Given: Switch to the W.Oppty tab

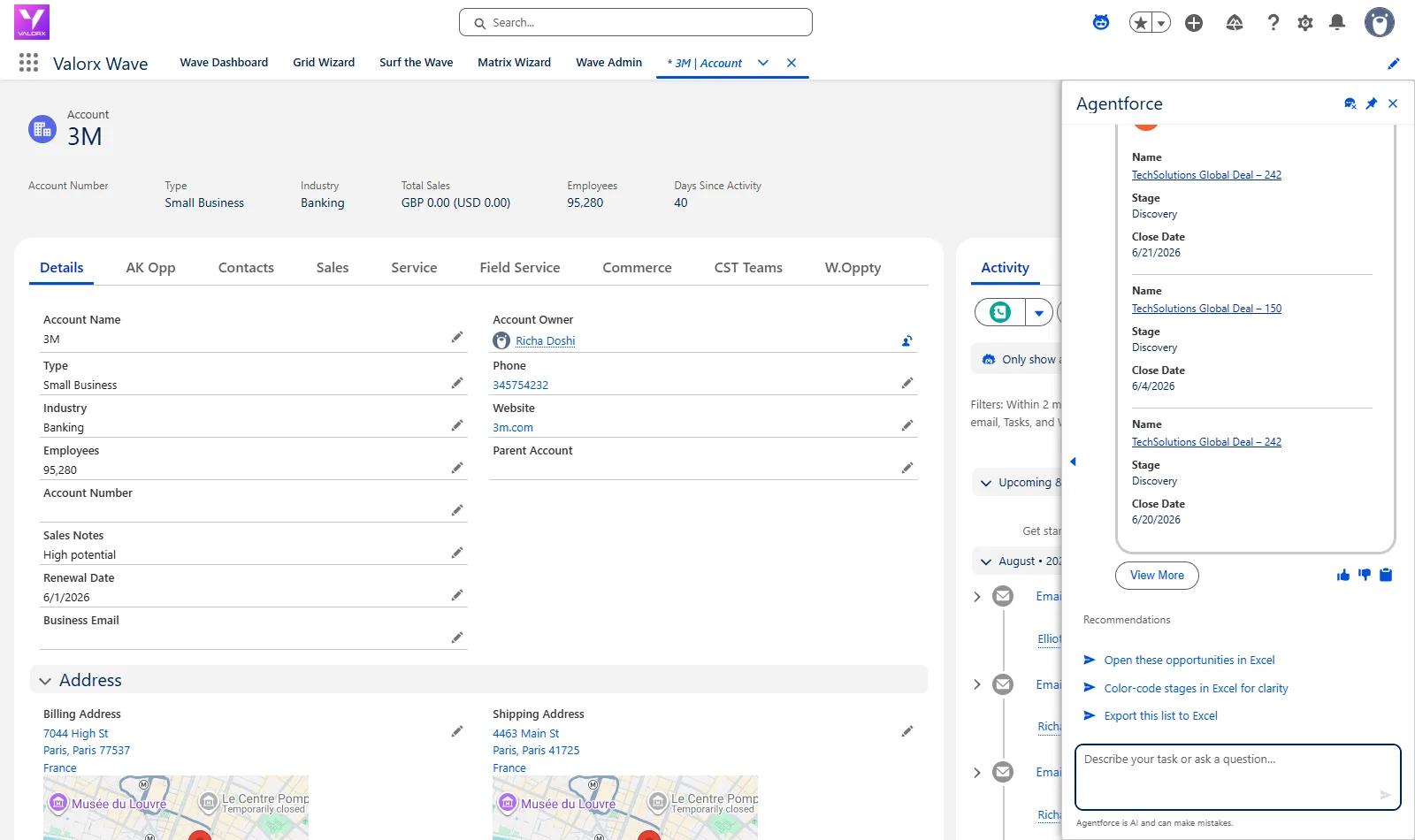Looking at the screenshot, I should pos(853,268).
